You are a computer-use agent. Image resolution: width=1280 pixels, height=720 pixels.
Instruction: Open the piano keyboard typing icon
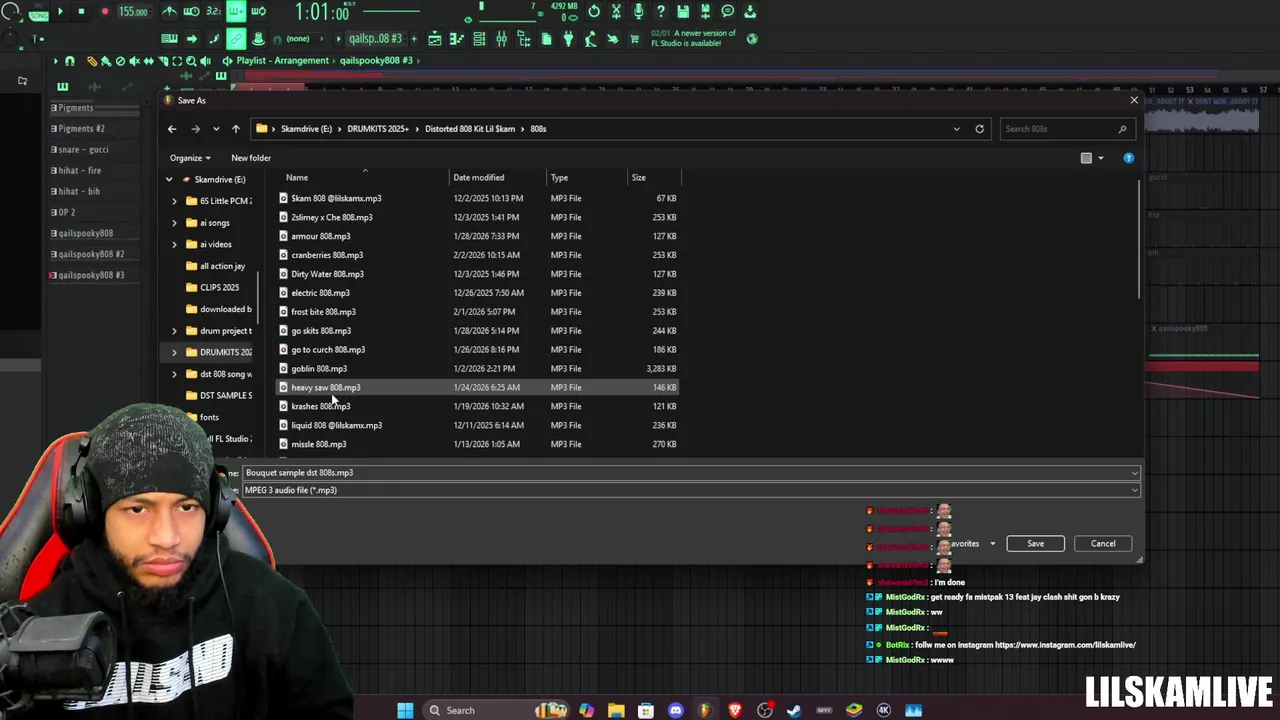pyautogui.click(x=169, y=39)
